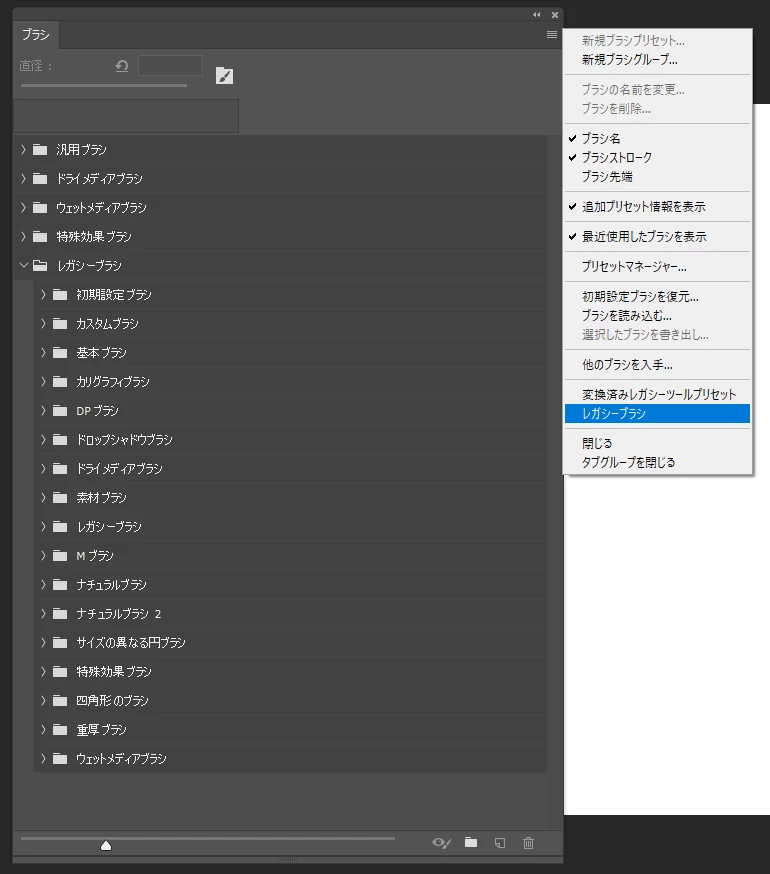Expand the top-level ドライメディアブラシ group chevron

click(x=23, y=178)
